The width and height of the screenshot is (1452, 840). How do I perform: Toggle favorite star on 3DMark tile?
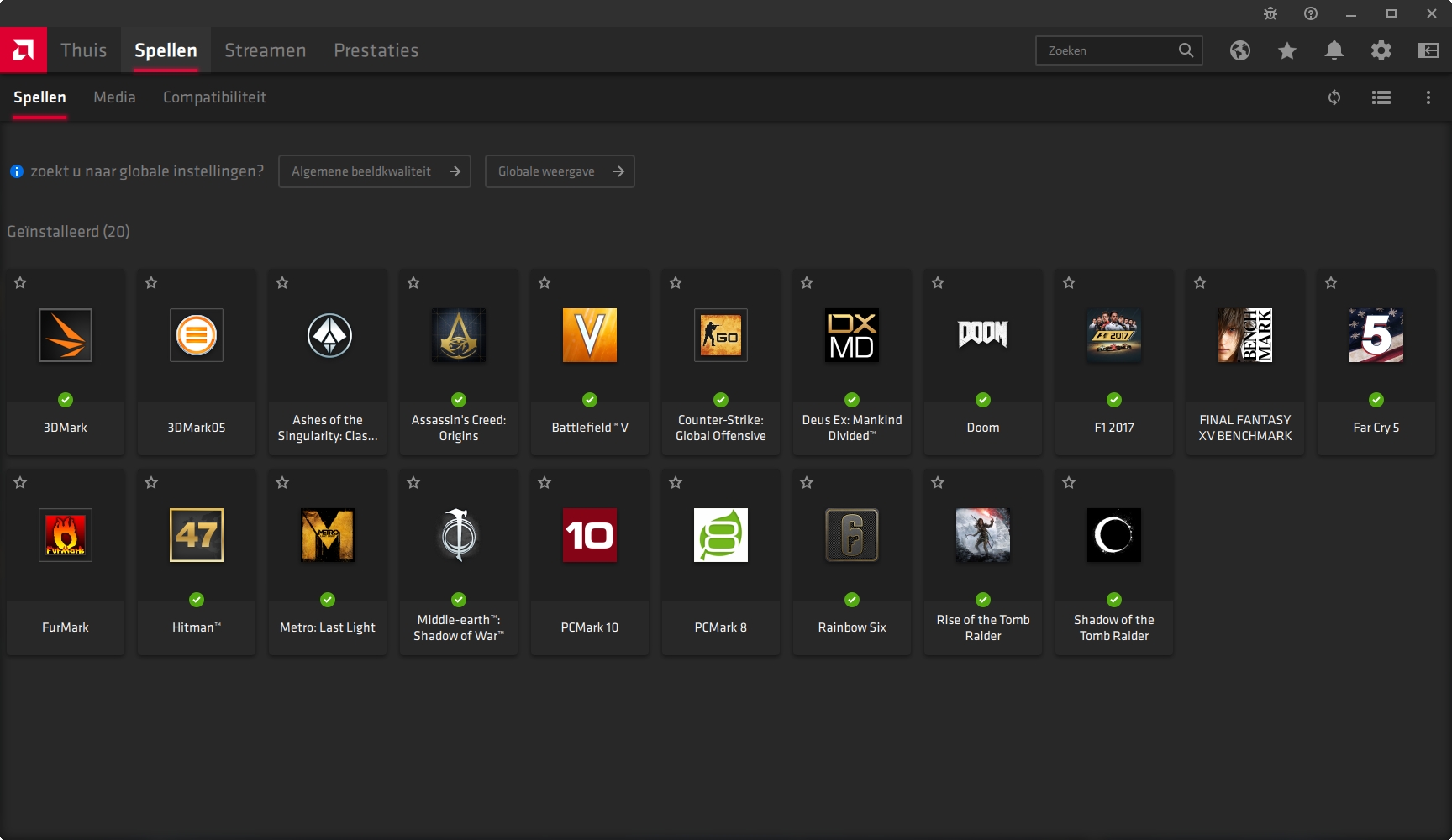pos(20,283)
